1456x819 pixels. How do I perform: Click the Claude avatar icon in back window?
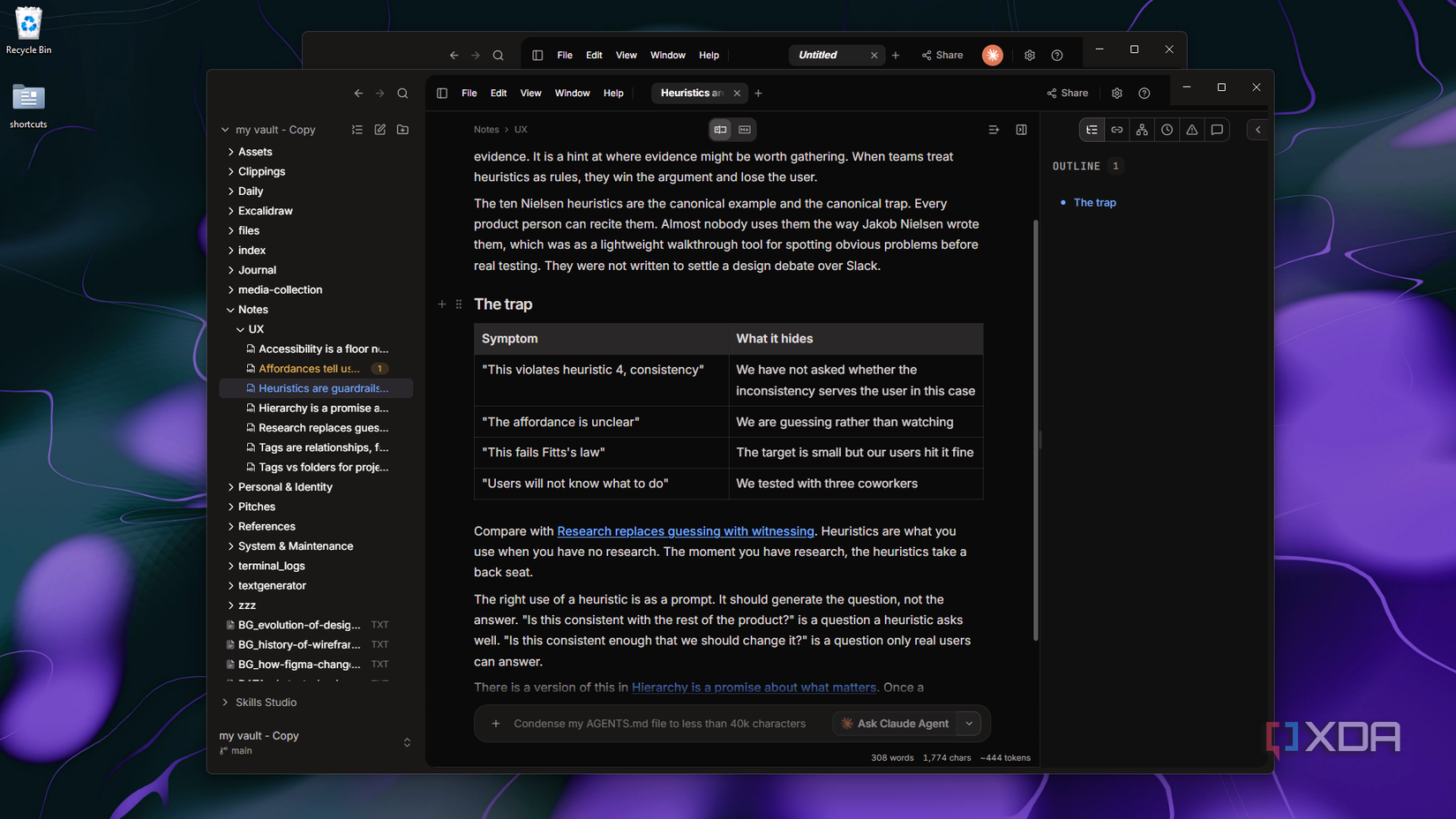tap(993, 56)
